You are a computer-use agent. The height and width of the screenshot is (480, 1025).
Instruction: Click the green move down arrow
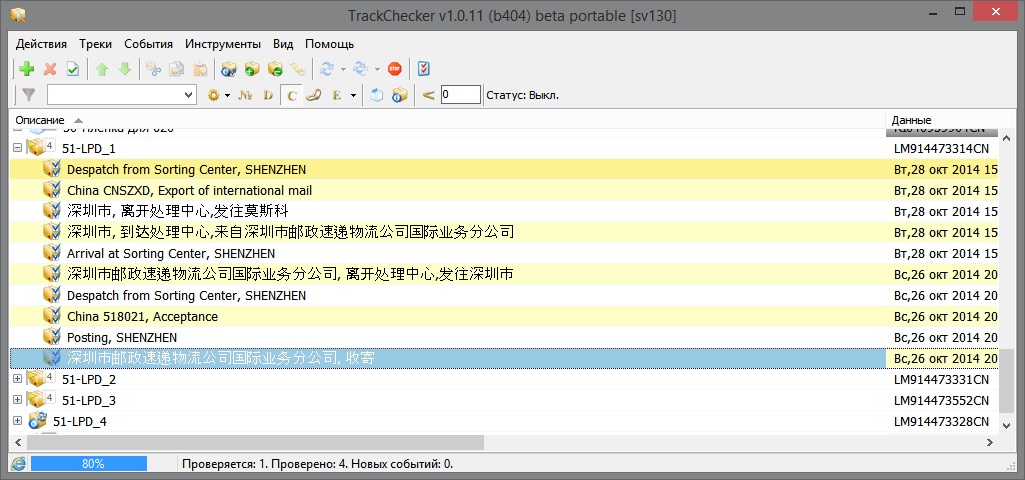[x=124, y=69]
